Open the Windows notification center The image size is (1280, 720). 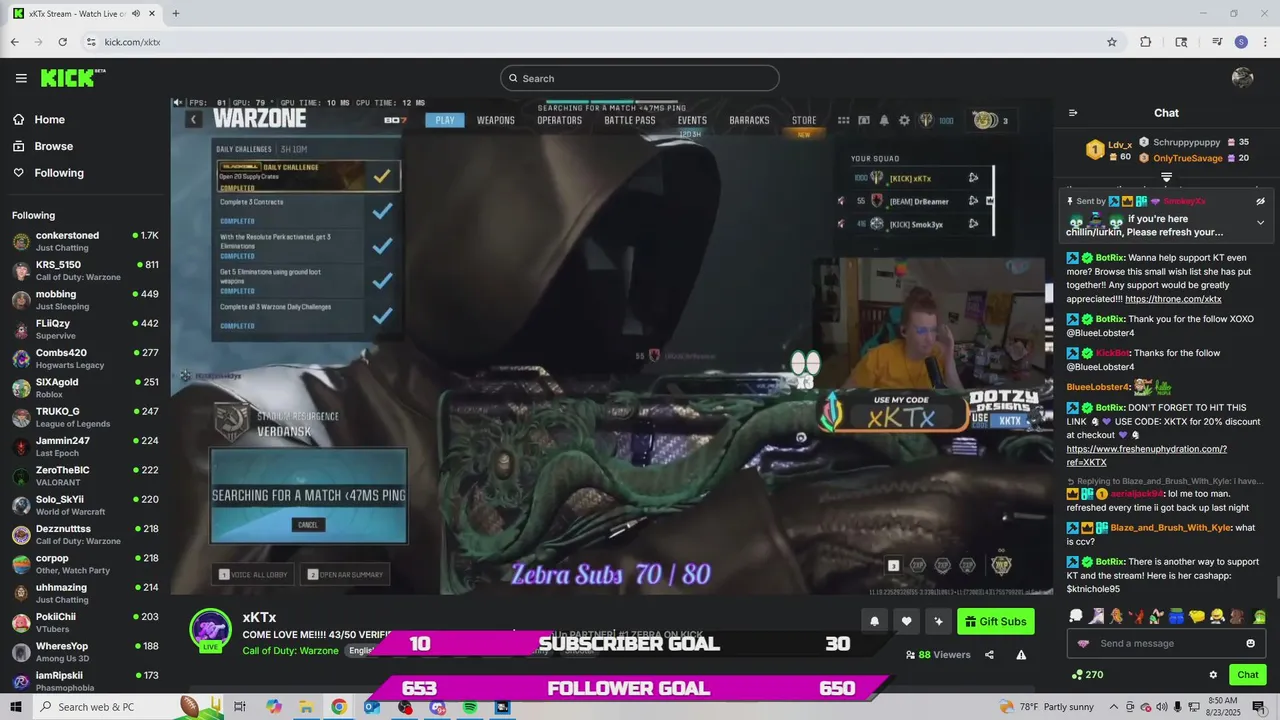pyautogui.click(x=1258, y=707)
